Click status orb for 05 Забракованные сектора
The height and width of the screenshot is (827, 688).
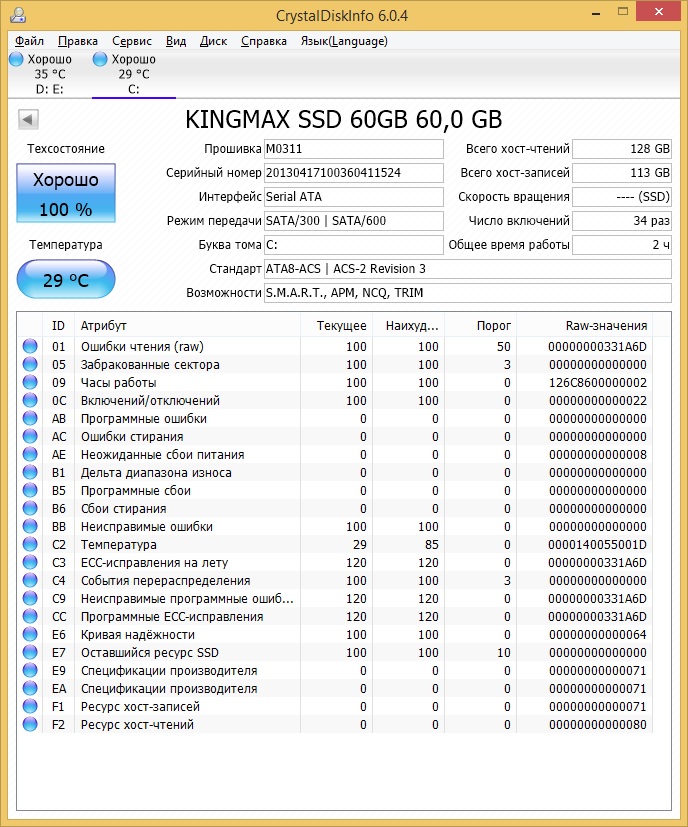pos(30,364)
